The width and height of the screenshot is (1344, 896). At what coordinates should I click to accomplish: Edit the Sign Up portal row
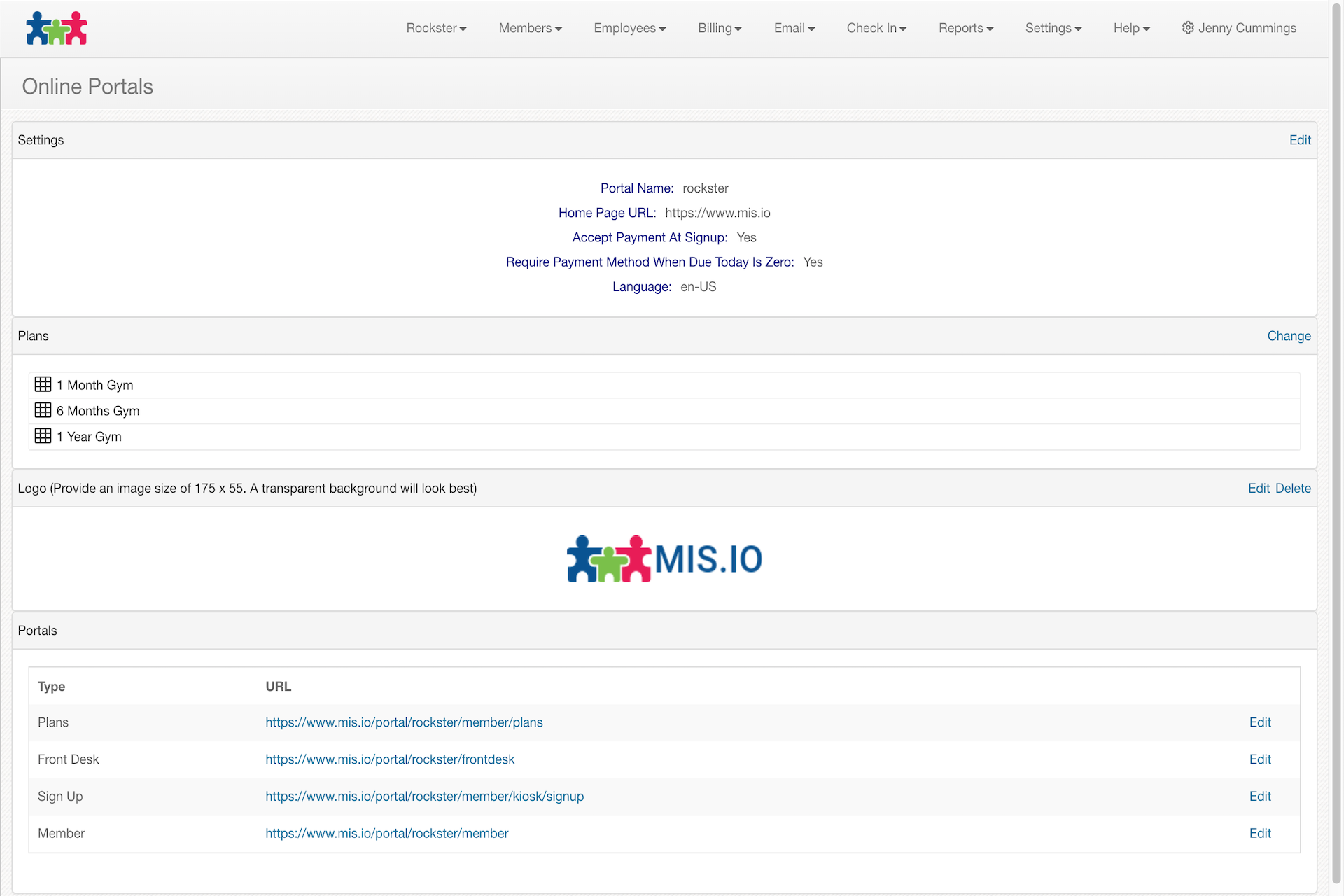1260,797
